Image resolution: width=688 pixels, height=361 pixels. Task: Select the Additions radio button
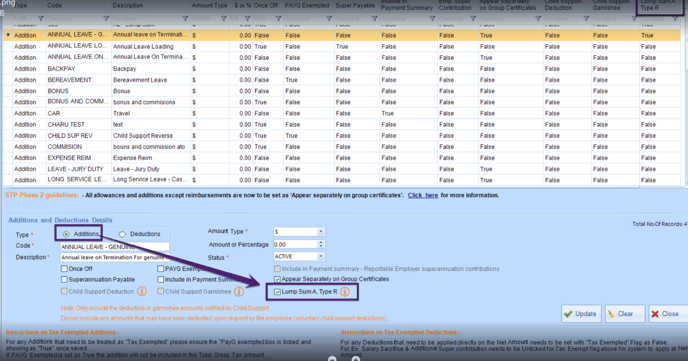coord(66,234)
